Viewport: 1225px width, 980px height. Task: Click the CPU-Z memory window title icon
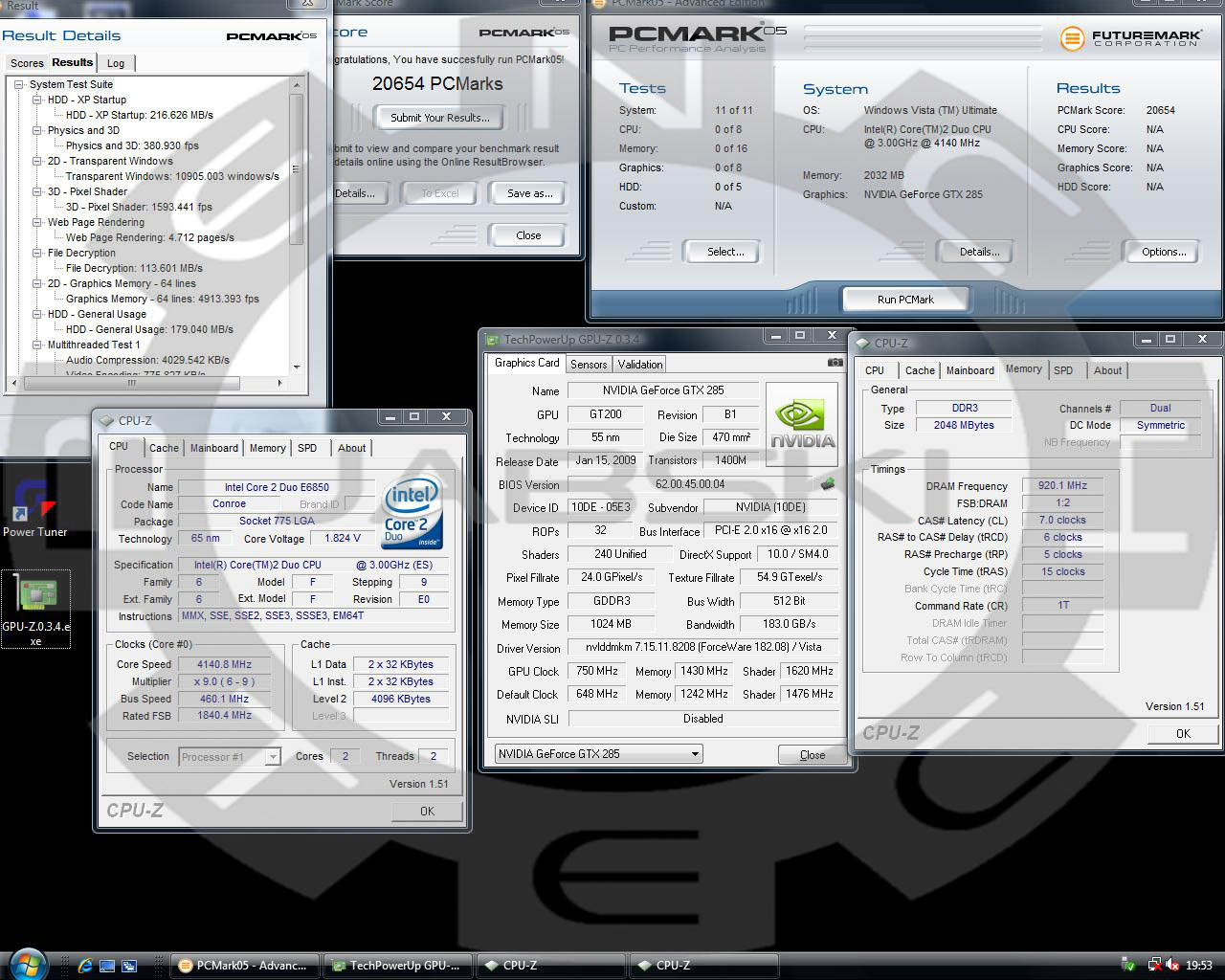pos(862,343)
